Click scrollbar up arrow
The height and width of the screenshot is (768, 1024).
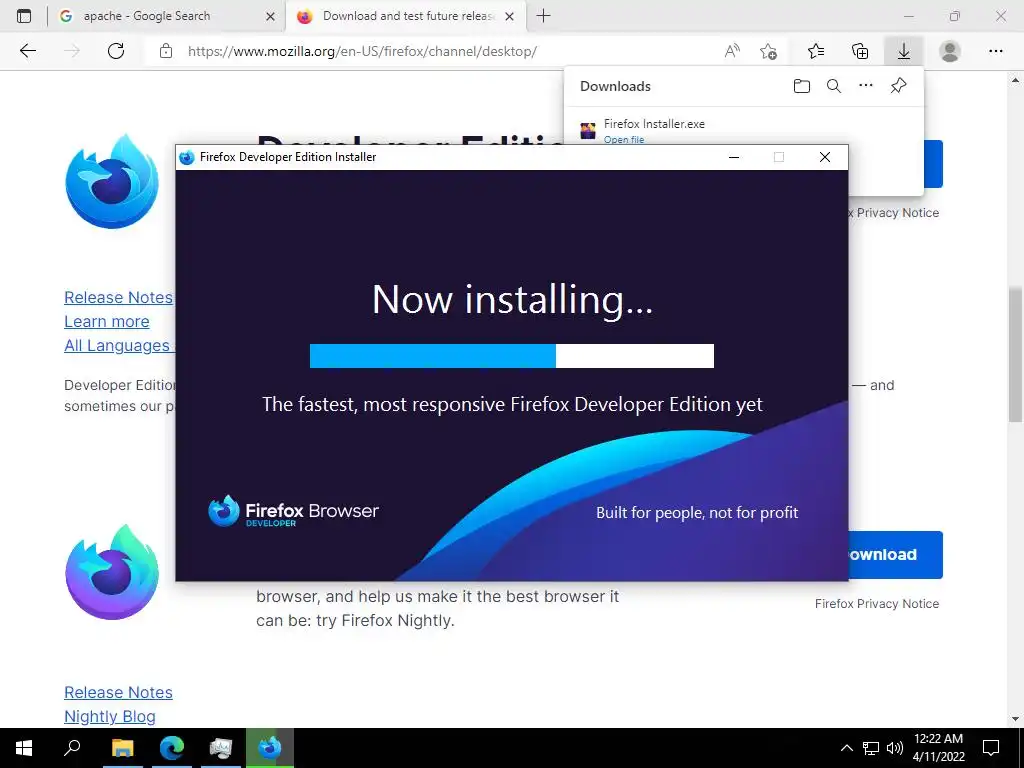pos(1015,80)
